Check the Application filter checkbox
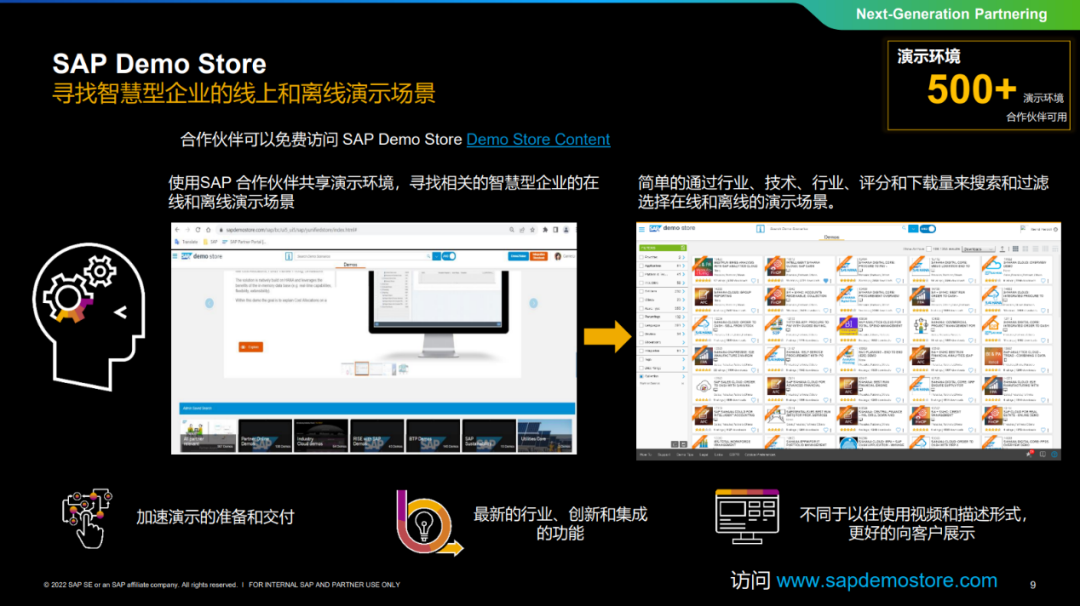The image size is (1080, 606). coord(641,266)
